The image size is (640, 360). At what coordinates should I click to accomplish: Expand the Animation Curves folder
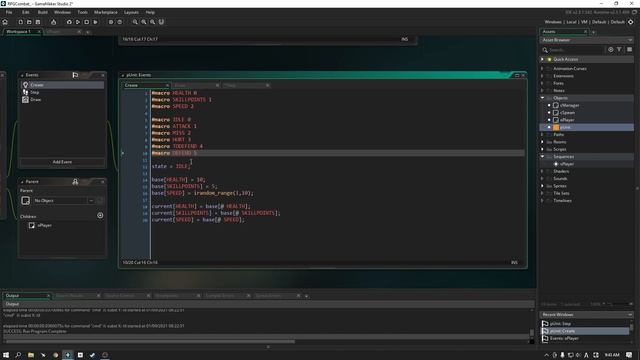(542, 69)
